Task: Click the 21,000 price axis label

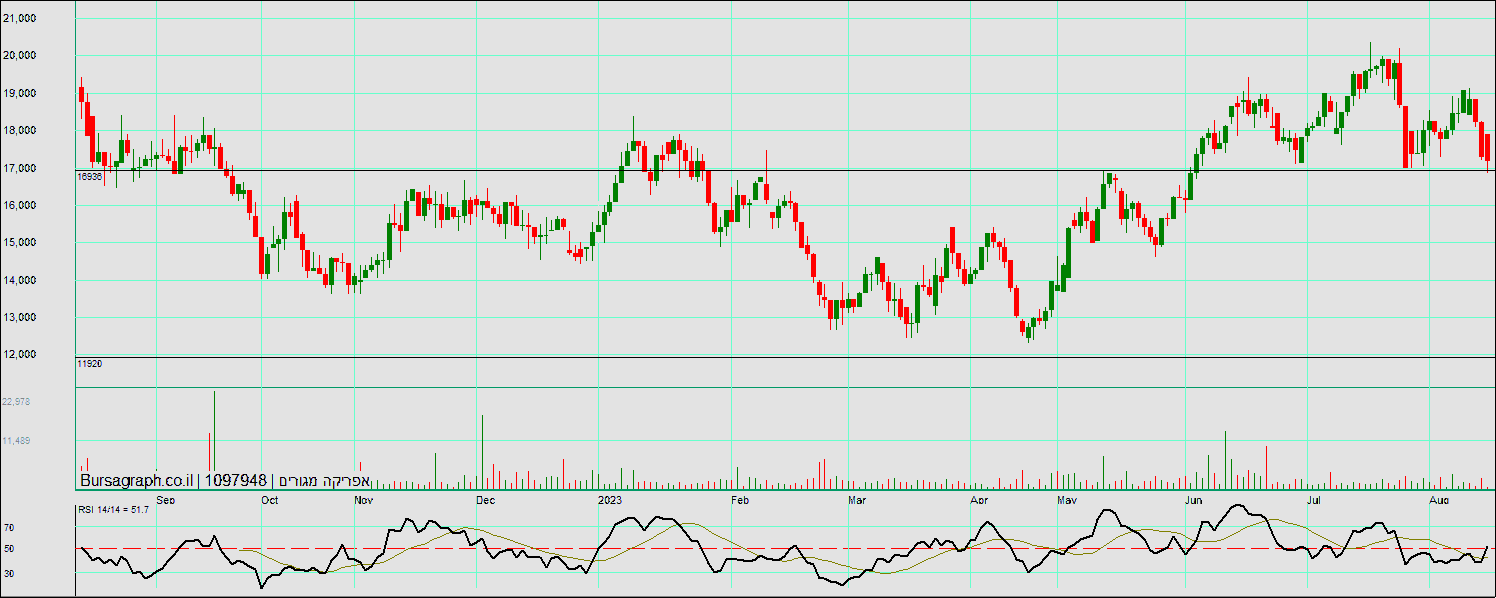Action: (20, 19)
